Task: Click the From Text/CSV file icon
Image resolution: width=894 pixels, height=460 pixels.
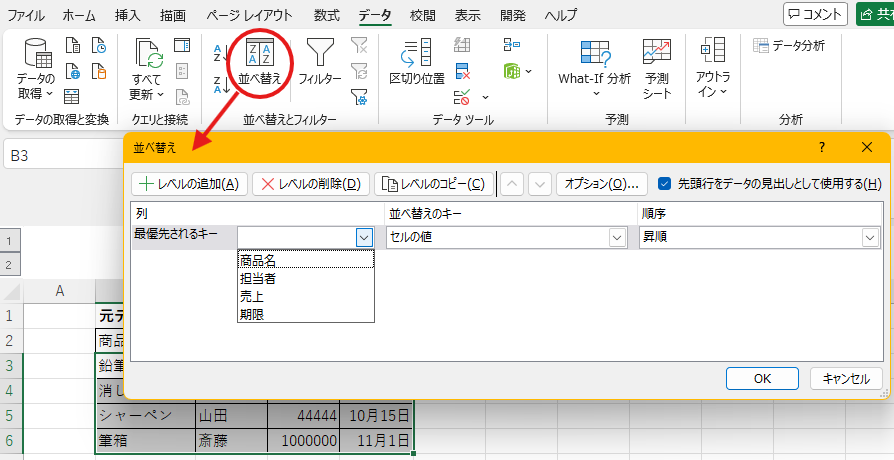Action: click(73, 45)
